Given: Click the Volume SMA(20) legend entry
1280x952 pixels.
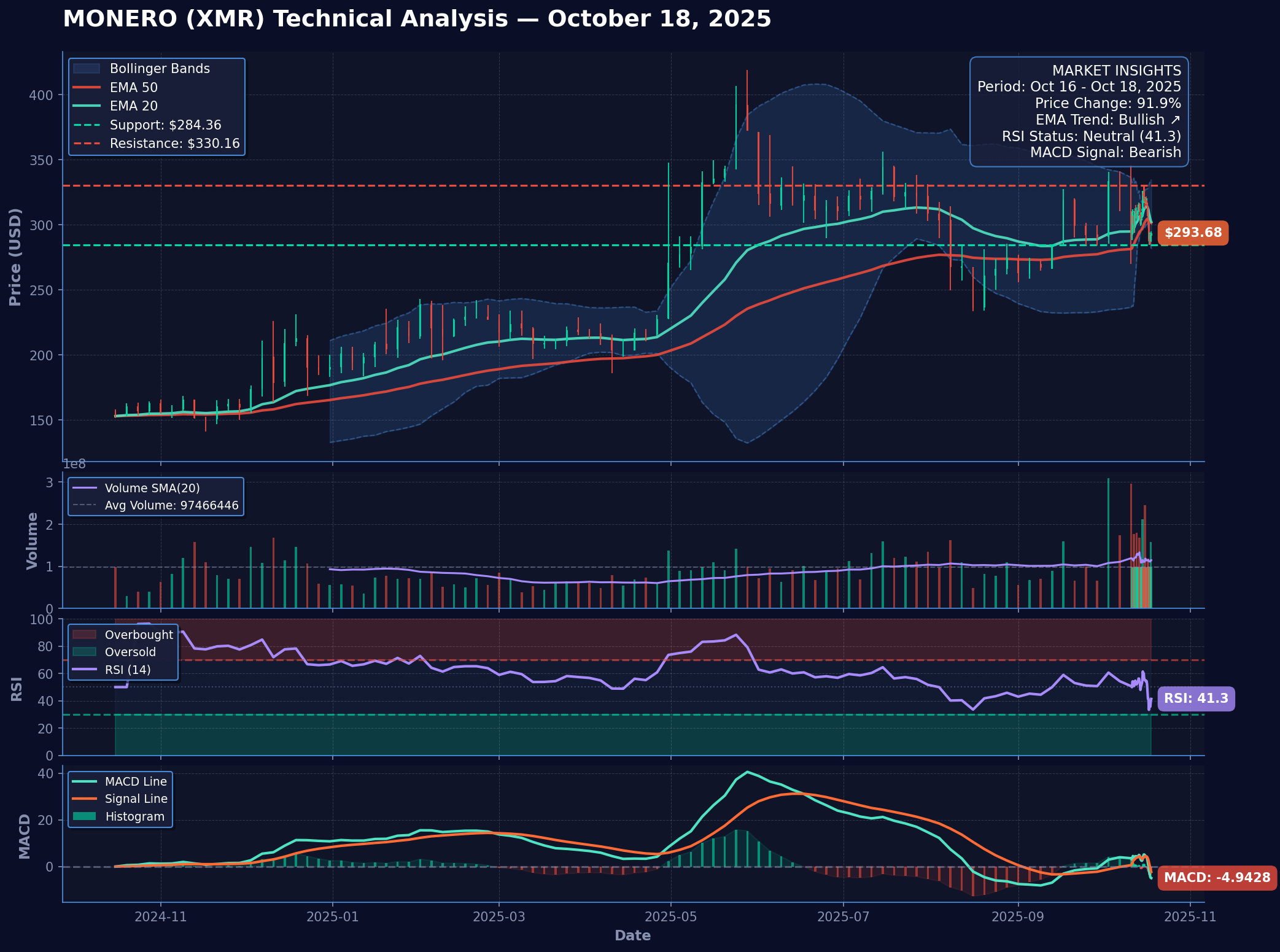Looking at the screenshot, I should click(152, 489).
